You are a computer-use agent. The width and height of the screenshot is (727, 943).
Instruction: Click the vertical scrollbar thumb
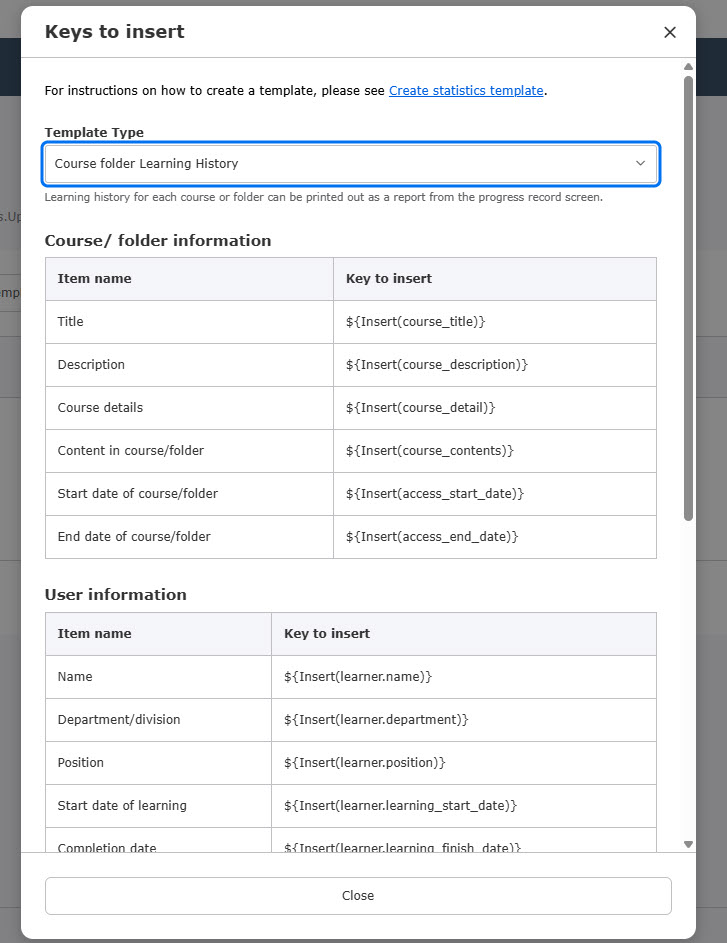click(688, 300)
